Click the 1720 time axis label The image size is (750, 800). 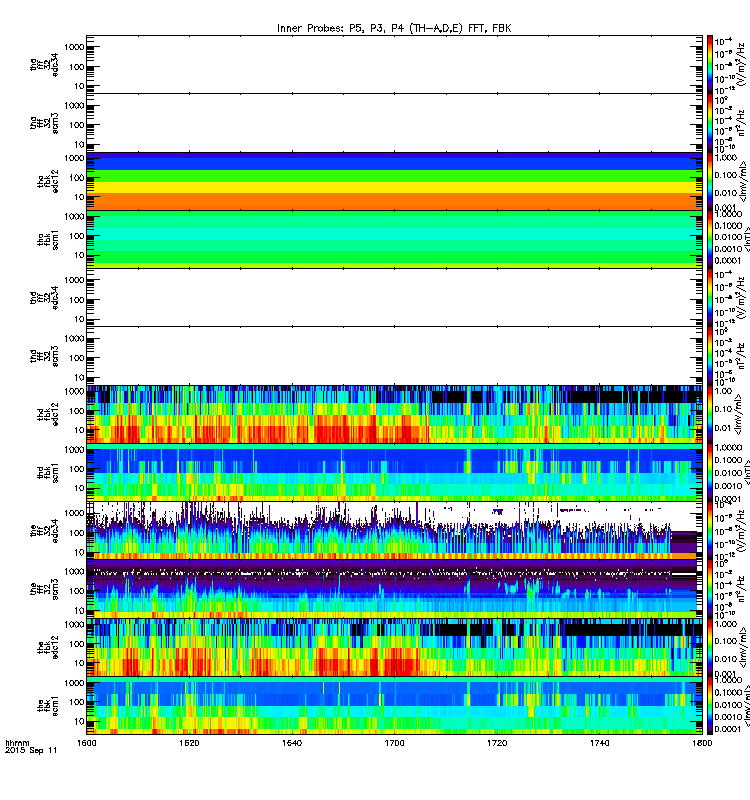pos(497,743)
